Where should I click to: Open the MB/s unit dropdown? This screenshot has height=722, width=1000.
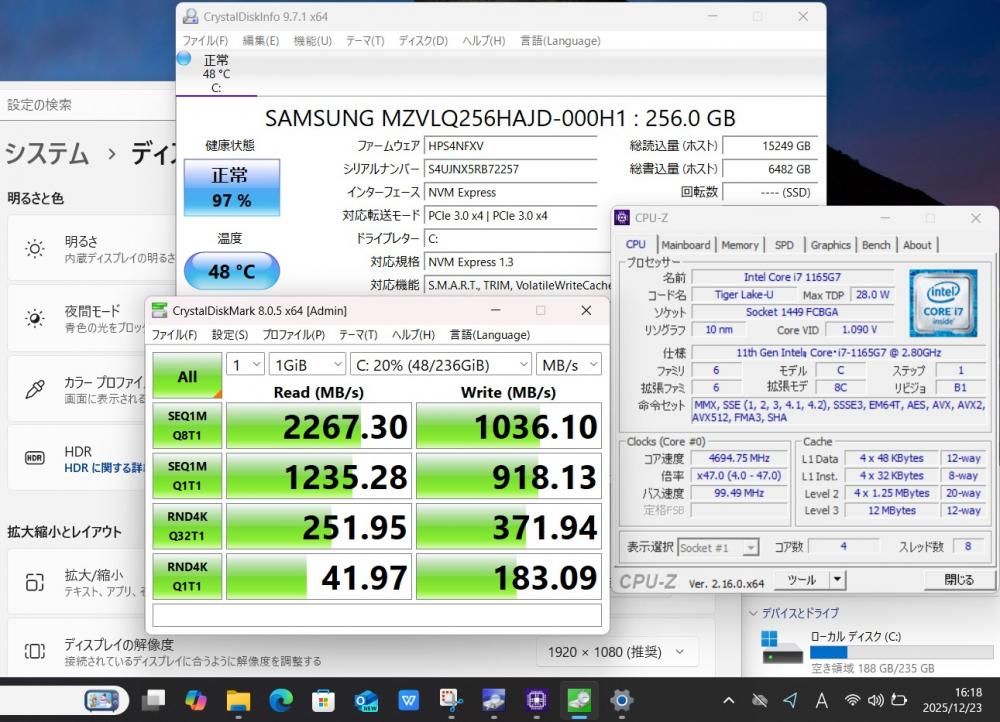568,365
